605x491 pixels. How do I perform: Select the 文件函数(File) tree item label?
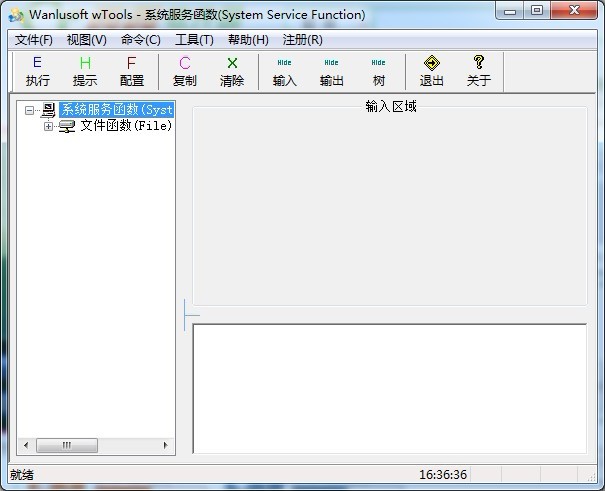(126, 126)
